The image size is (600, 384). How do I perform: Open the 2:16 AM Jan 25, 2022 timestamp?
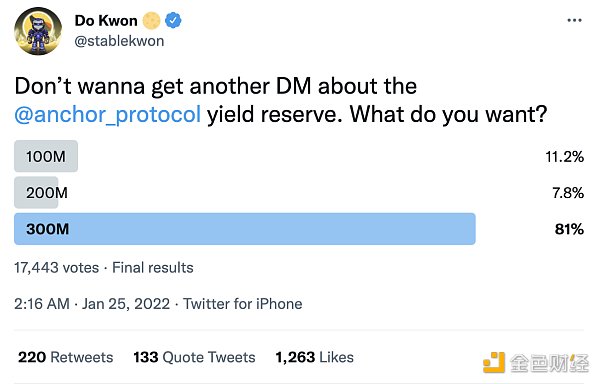click(92, 304)
